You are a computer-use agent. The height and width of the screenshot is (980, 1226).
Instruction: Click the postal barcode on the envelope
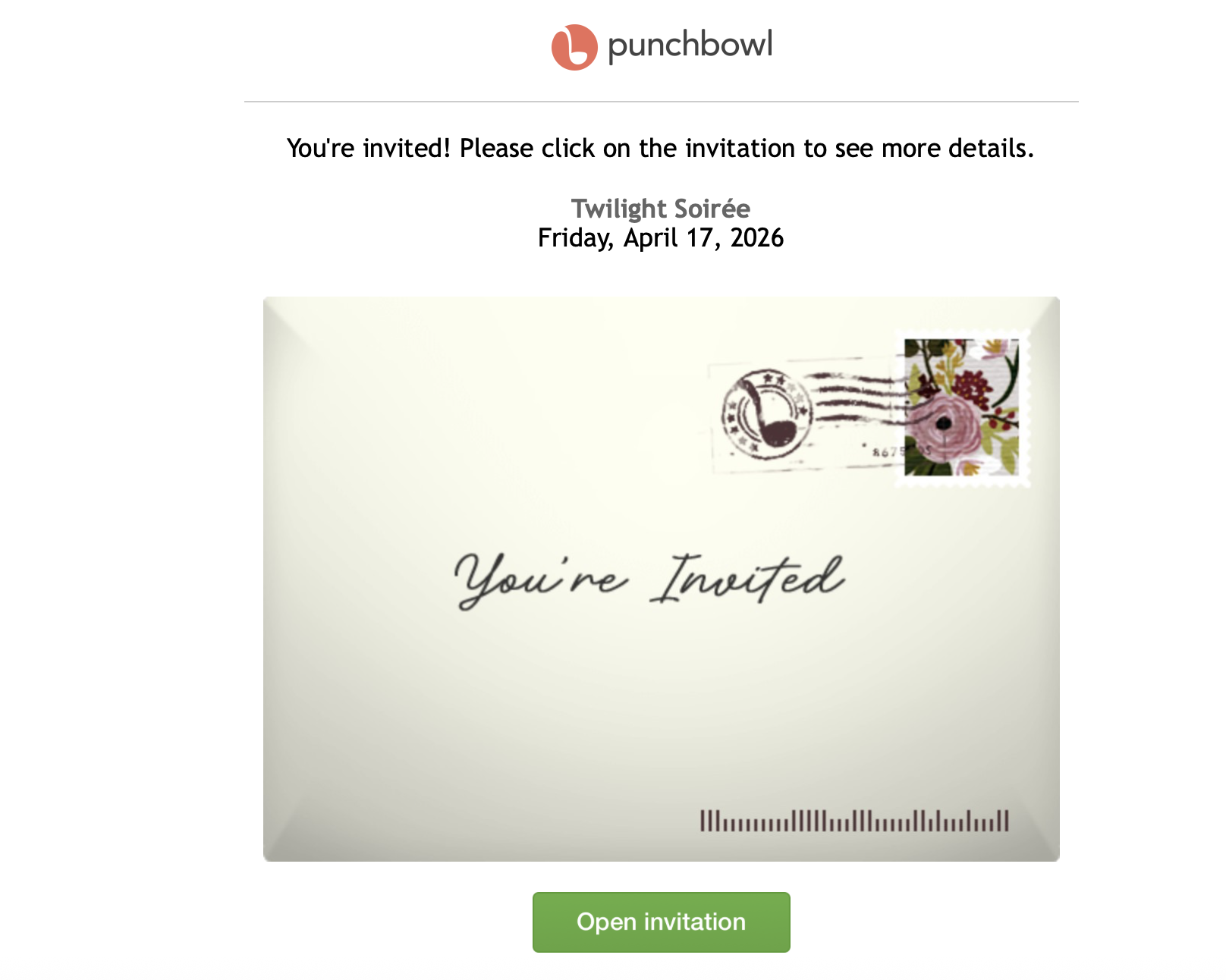coord(854,821)
